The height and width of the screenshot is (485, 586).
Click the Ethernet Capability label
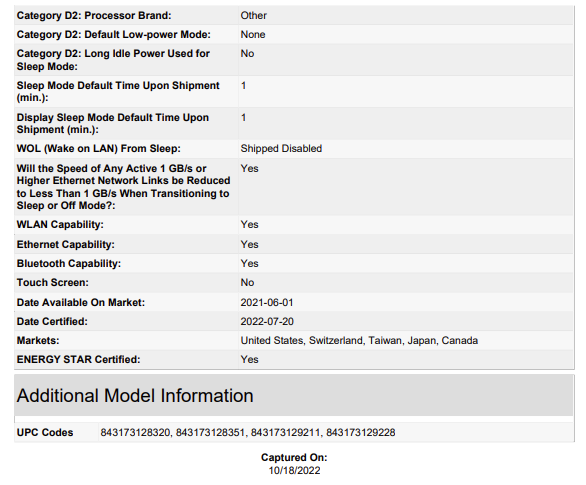[66, 244]
